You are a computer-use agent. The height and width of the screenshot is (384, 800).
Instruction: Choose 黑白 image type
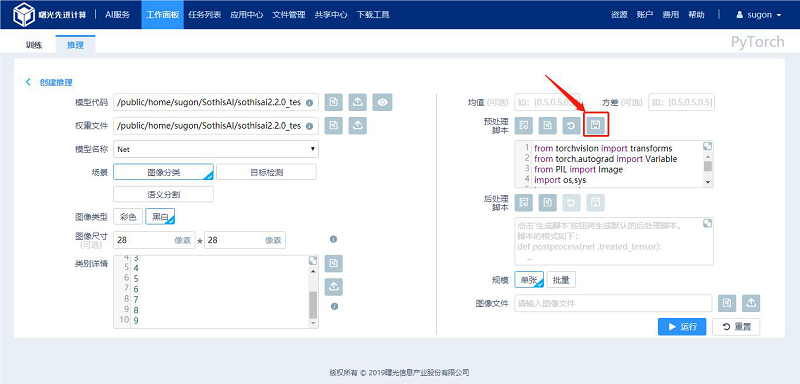click(160, 217)
